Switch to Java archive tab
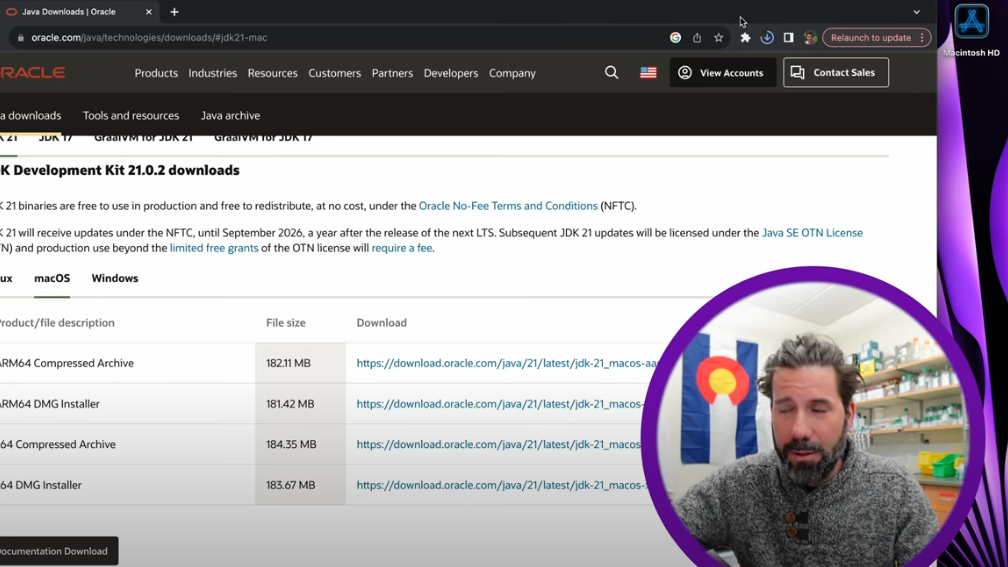1008x567 pixels. 230,116
